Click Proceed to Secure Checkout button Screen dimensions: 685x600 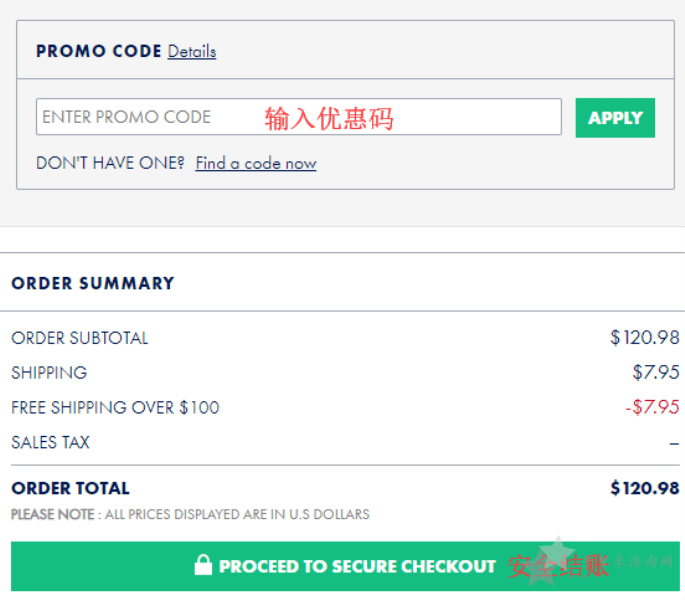tap(345, 566)
